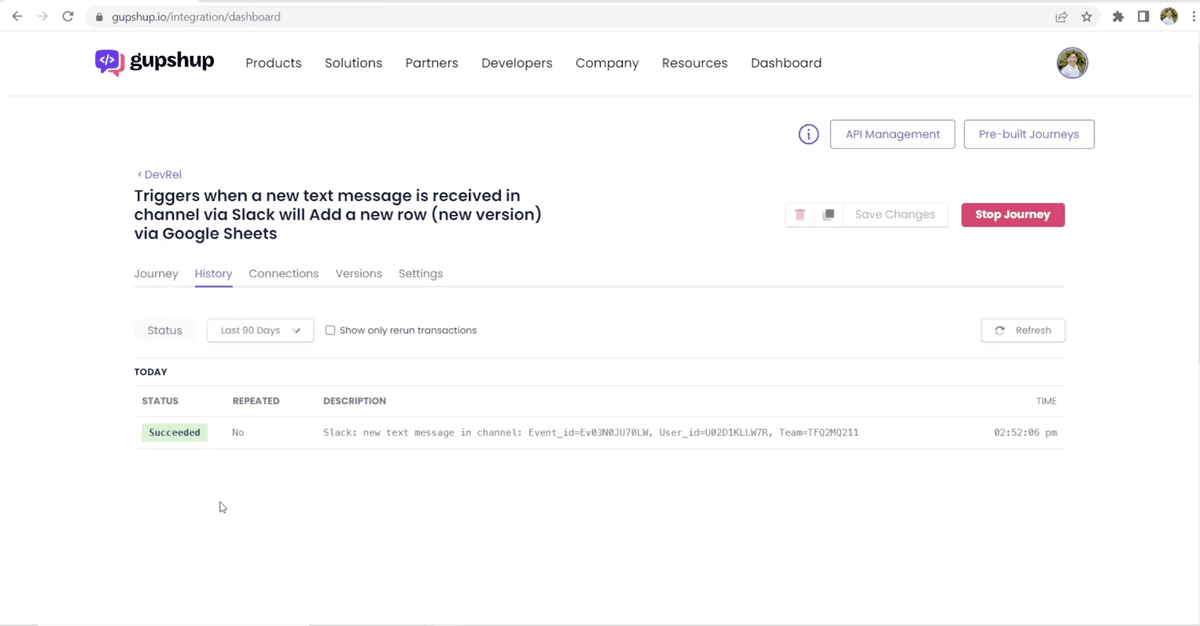Open the Products navigation menu
Image resolution: width=1200 pixels, height=626 pixels.
(273, 63)
